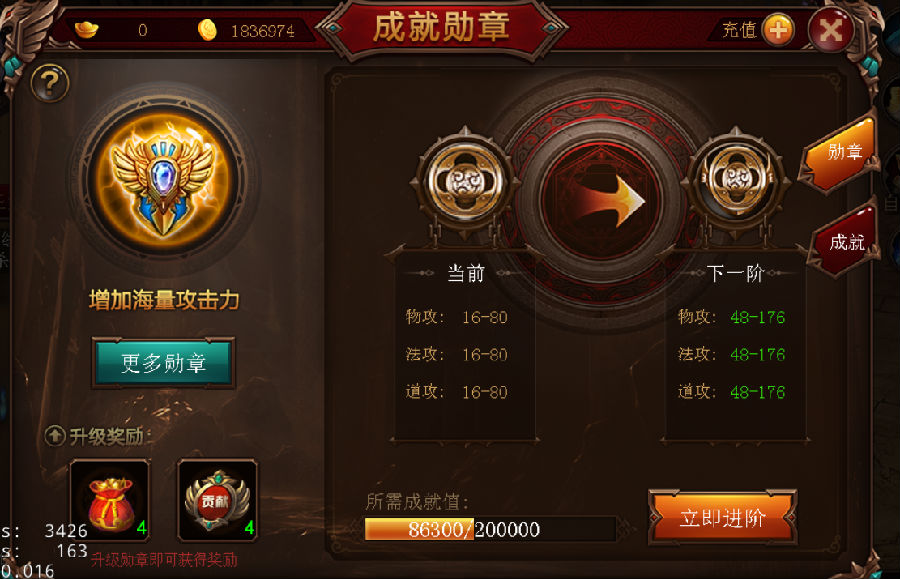The width and height of the screenshot is (900, 579).
Task: Click the 升级奖励 up-arrow icon
Action: click(55, 436)
